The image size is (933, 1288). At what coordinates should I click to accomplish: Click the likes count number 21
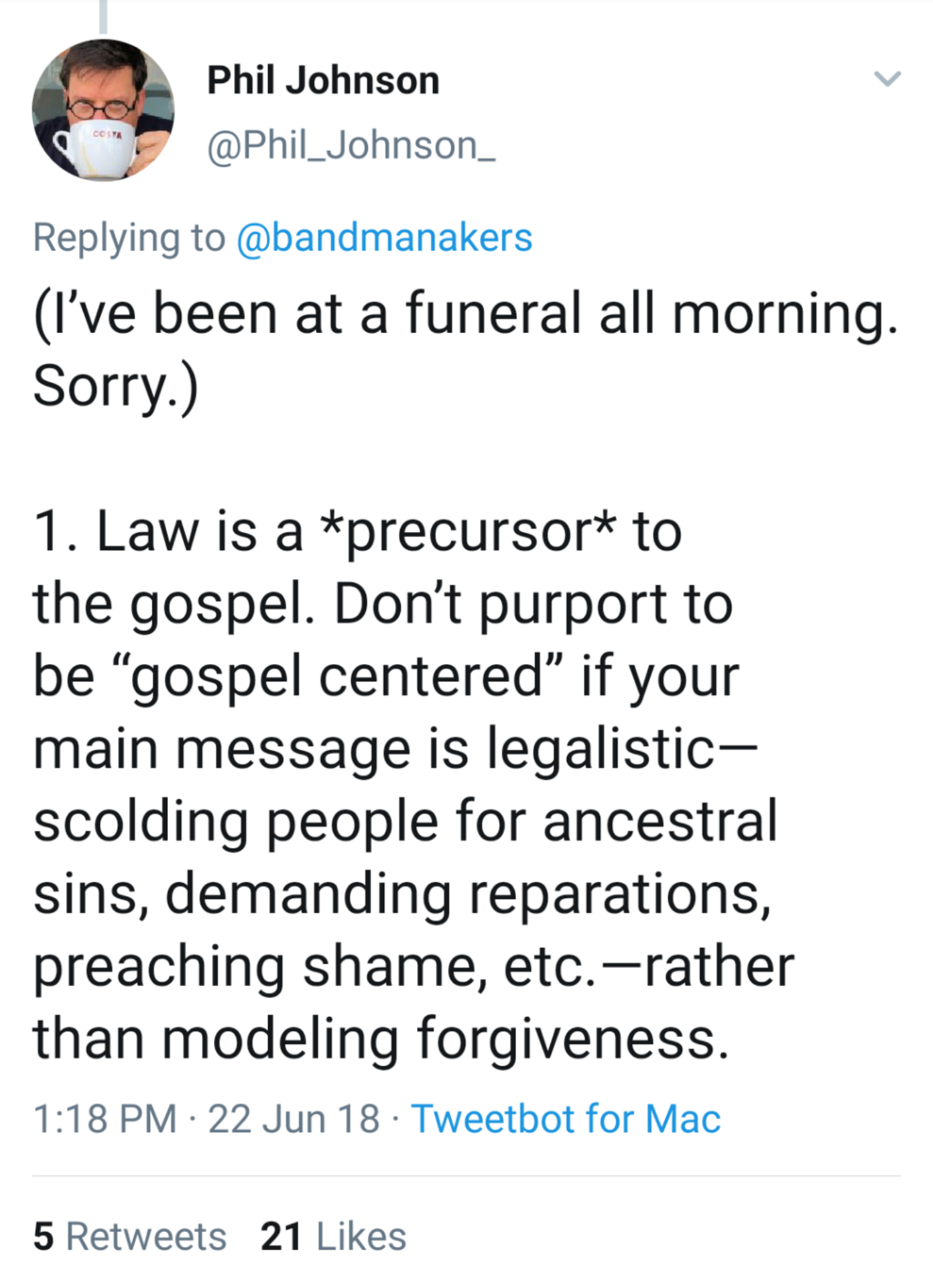tap(281, 1236)
